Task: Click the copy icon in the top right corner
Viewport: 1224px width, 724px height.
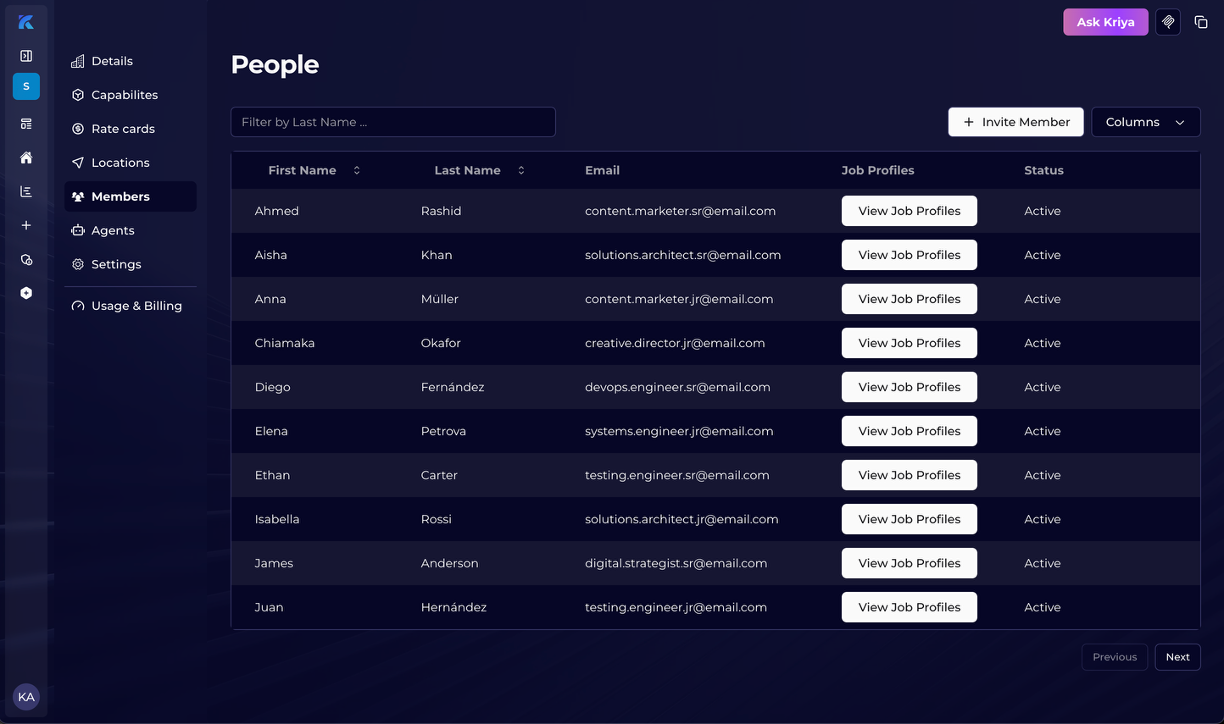Action: (x=1201, y=21)
